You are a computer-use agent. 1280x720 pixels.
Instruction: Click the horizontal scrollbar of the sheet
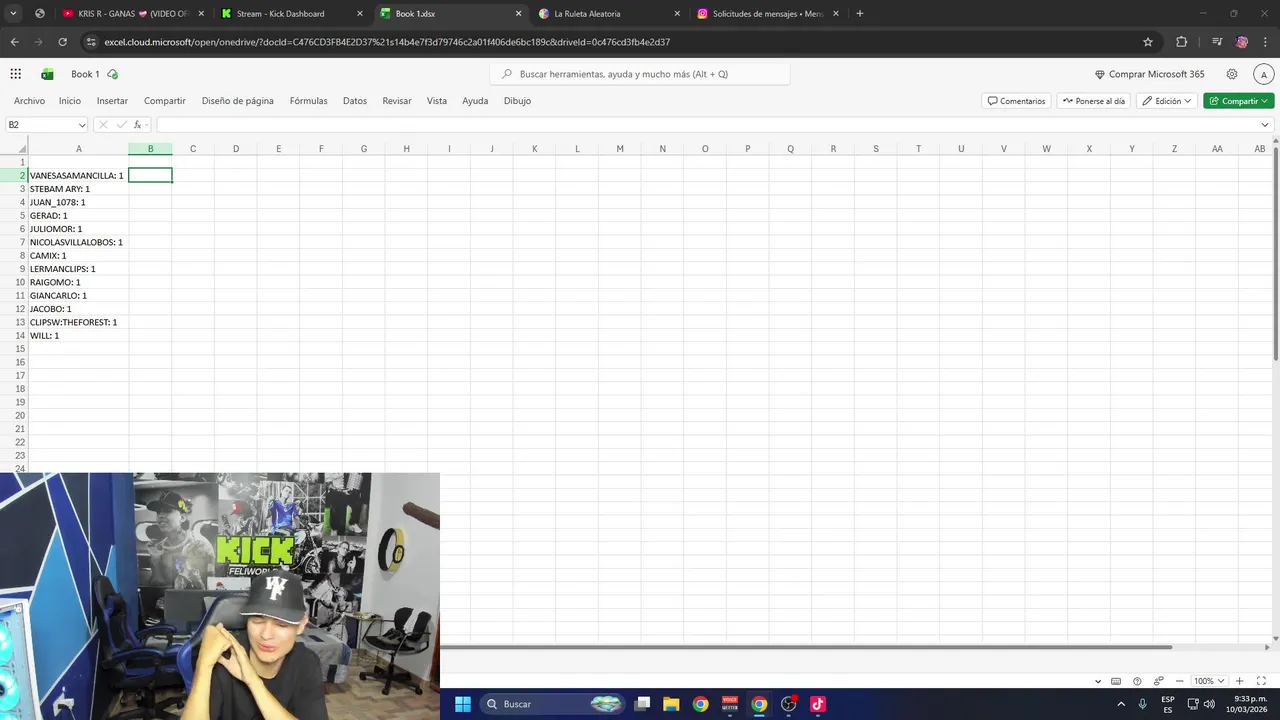point(805,647)
